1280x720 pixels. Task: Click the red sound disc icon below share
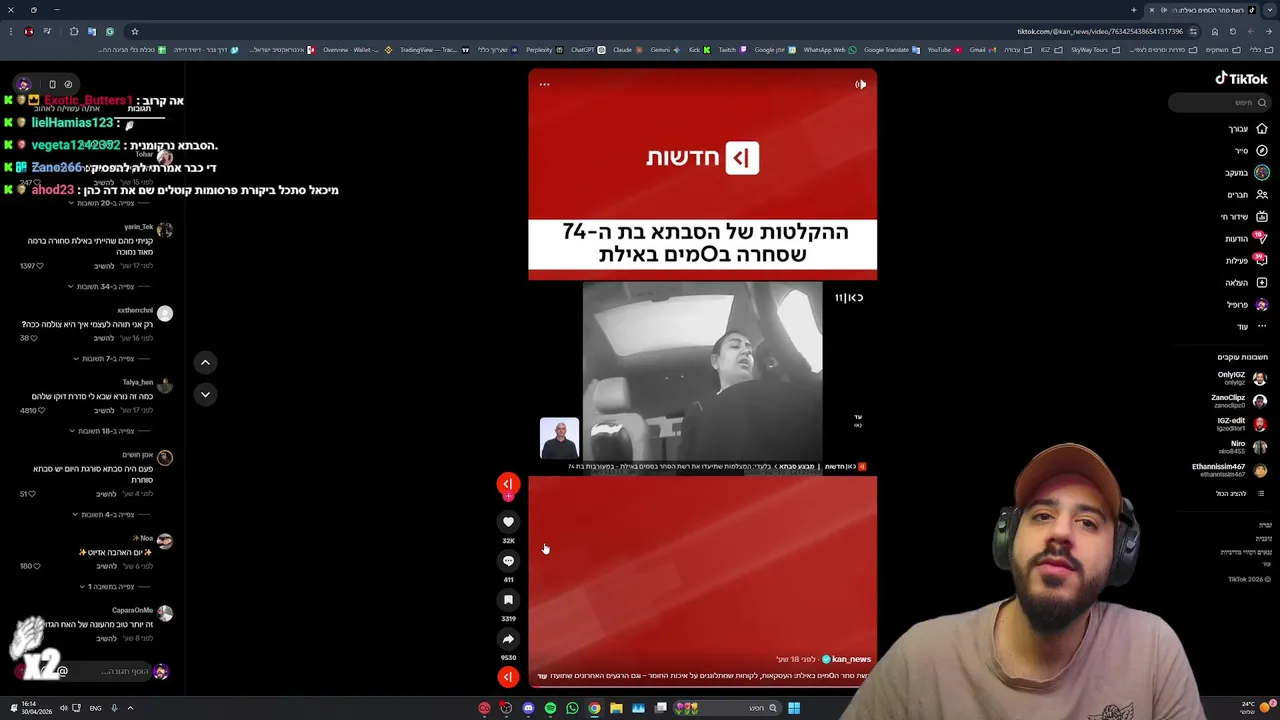pos(508,677)
